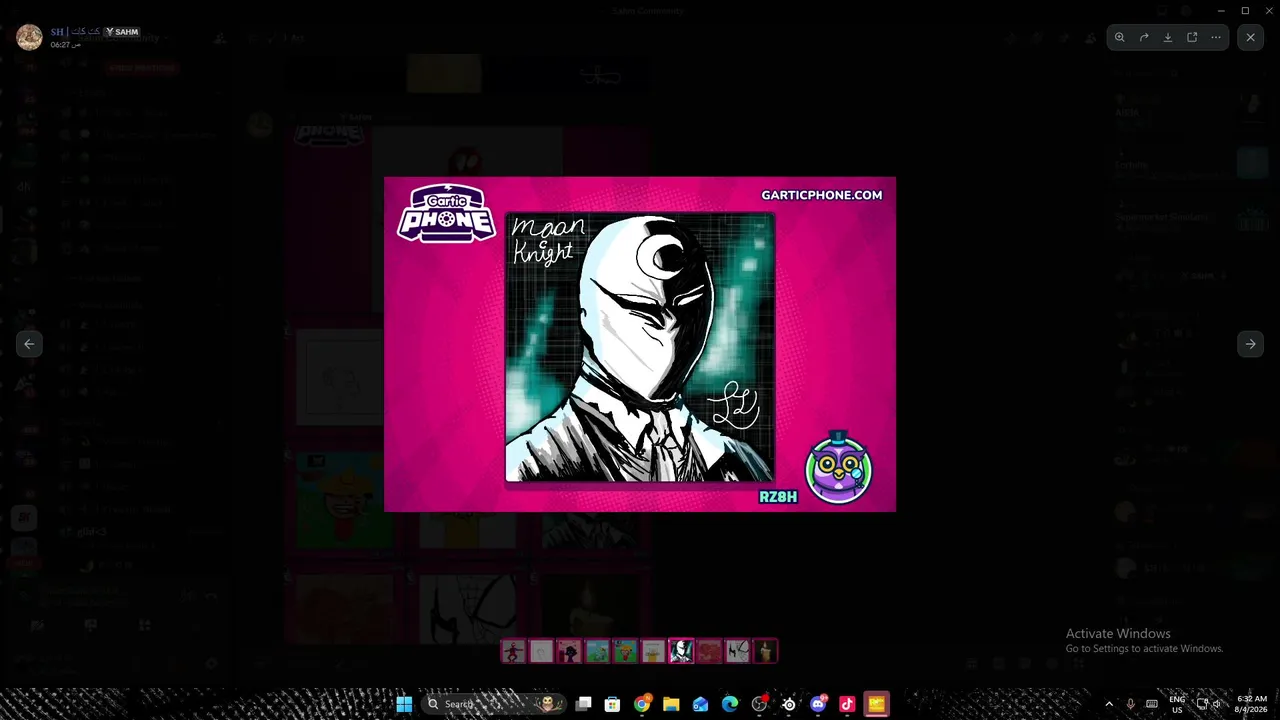Open the network quick settings icon
This screenshot has height=720, width=1280.
click(x=1202, y=704)
